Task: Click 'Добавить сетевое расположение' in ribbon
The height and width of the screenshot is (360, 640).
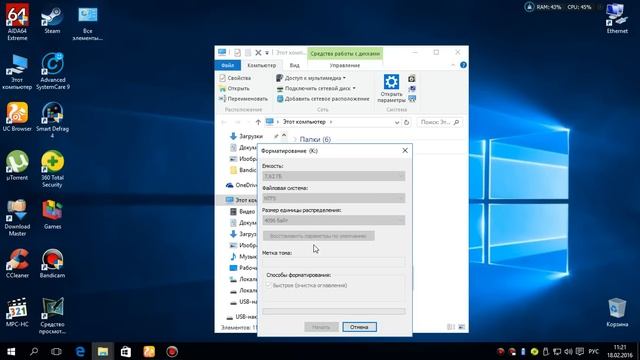Action: coord(323,99)
